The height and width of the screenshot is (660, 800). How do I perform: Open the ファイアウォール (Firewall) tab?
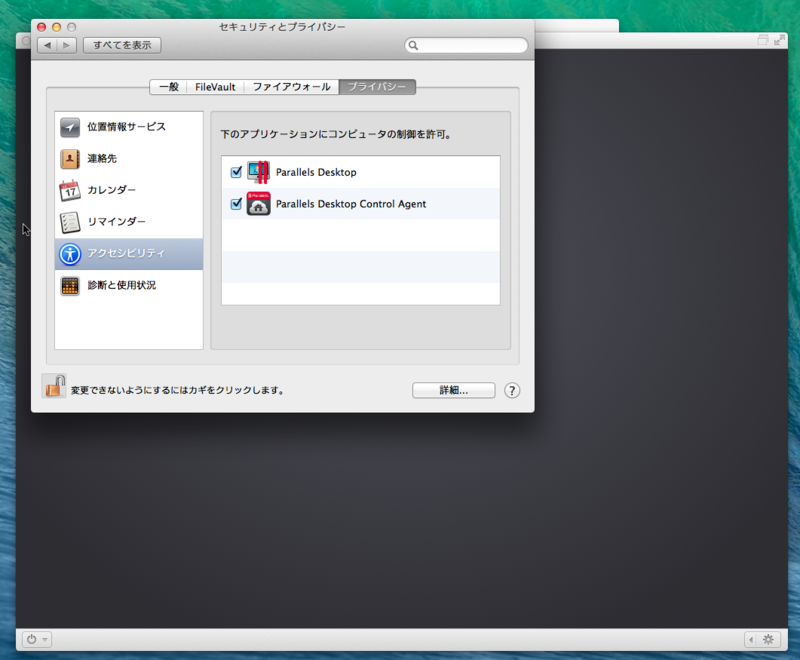289,87
